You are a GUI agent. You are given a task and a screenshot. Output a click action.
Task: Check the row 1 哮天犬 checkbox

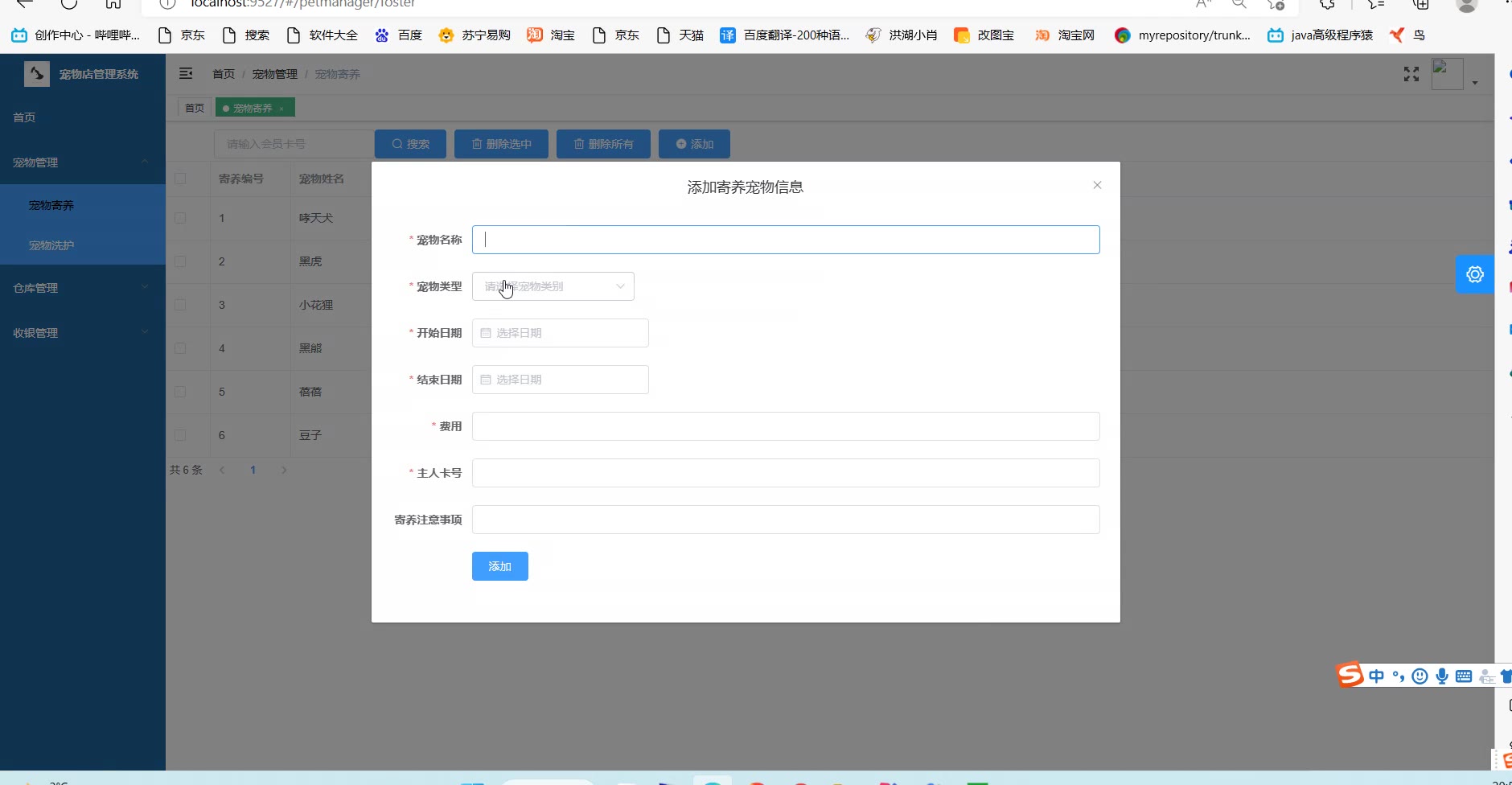pyautogui.click(x=180, y=218)
